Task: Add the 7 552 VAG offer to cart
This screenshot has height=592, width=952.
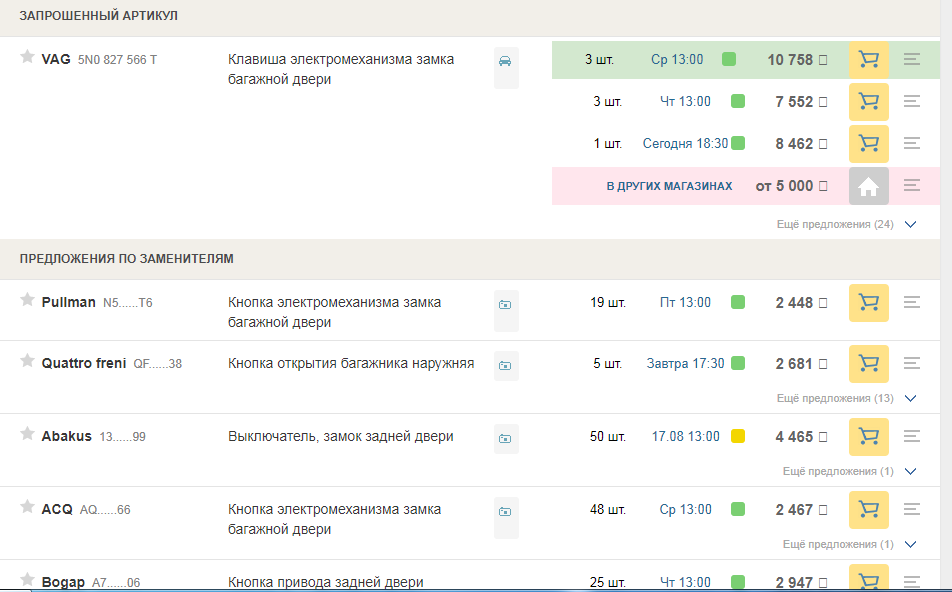Action: click(868, 102)
